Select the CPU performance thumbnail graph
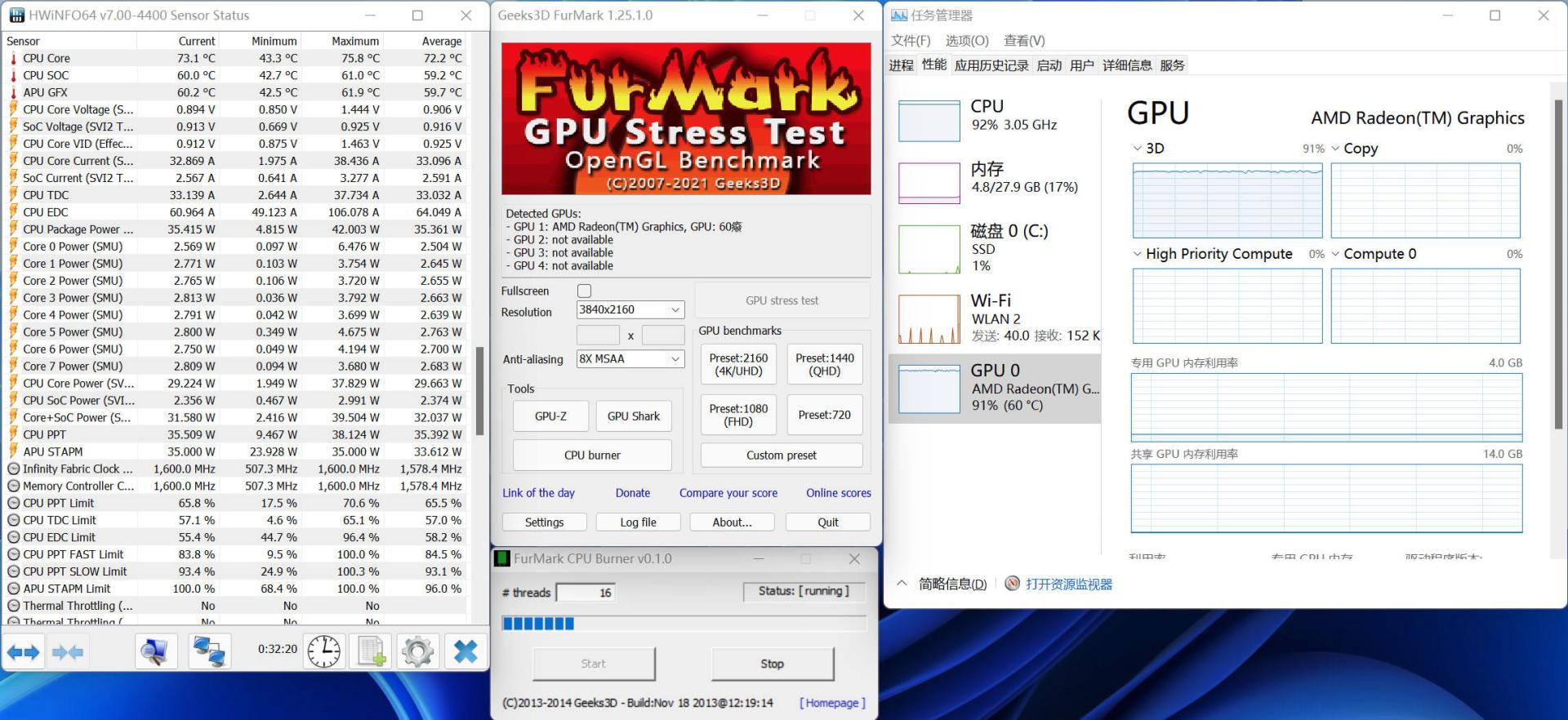1568x720 pixels. point(929,121)
